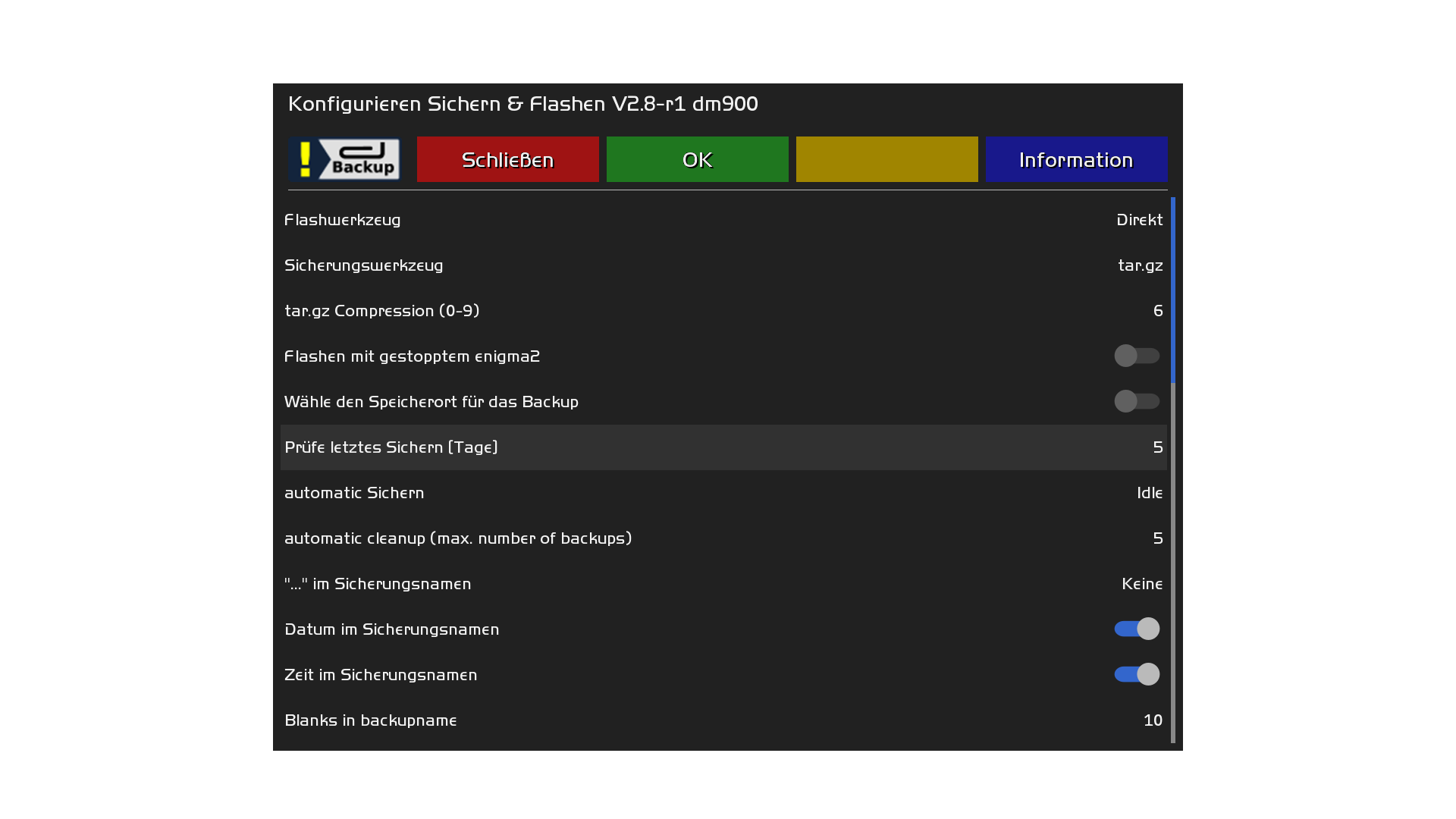Select Prüfe letztes Sichern (Tage) row
The image size is (1456, 819).
pos(391,447)
